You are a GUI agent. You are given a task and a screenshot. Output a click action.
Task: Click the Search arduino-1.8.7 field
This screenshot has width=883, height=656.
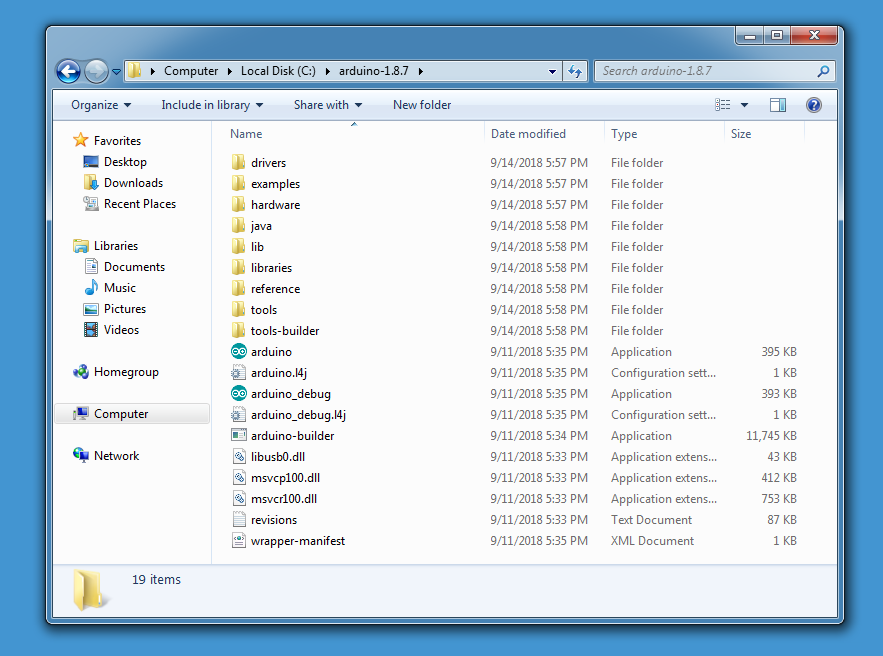point(707,71)
